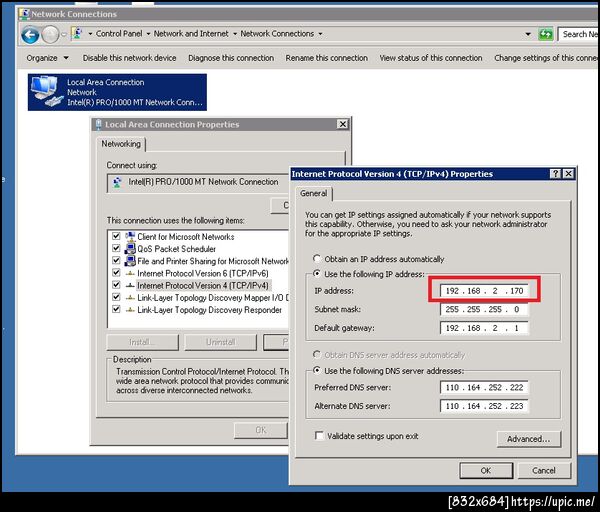Viewport: 600px width, 512px height.
Task: Select Obtain an IP address automatically
Action: pos(317,259)
